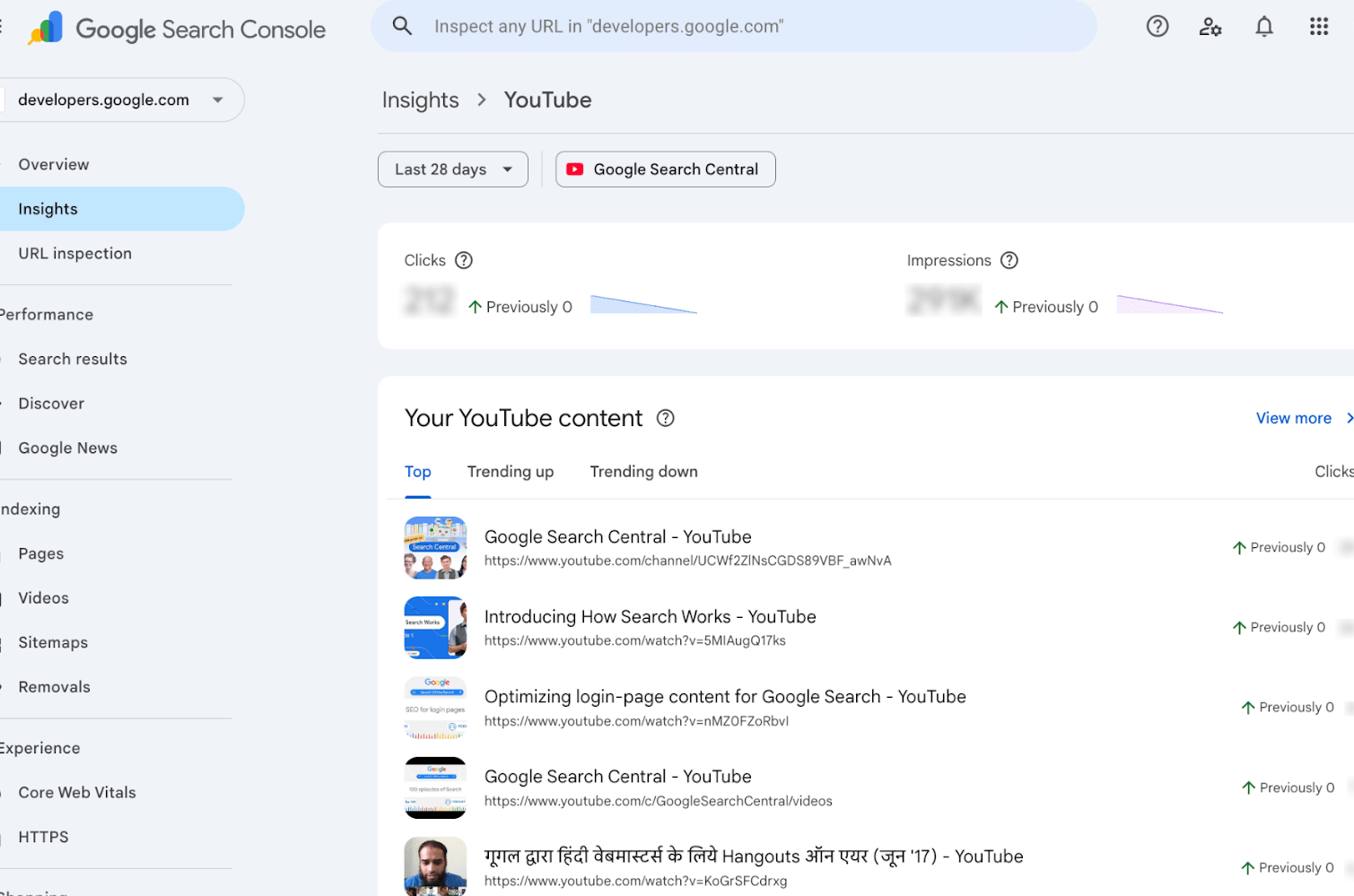Open the Last 28 days date dropdown
Screen dimensions: 1354x896
pos(452,170)
